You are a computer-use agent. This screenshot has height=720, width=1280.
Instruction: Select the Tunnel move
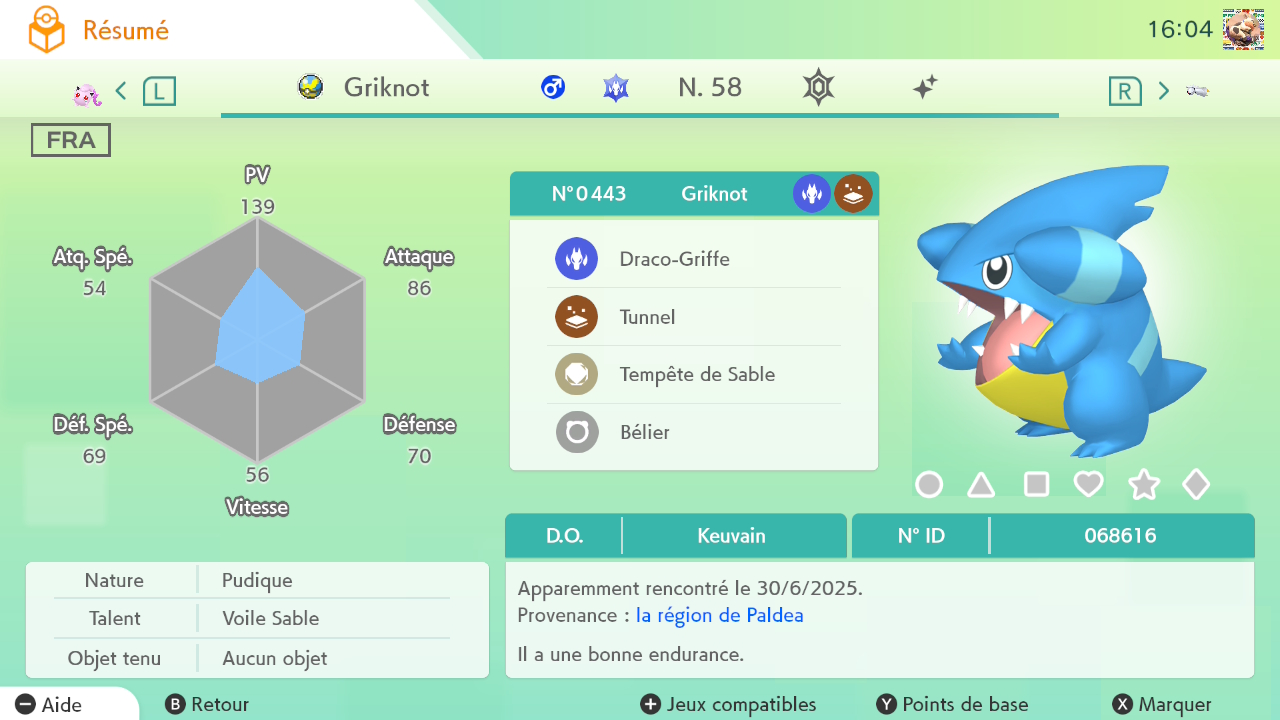point(694,317)
